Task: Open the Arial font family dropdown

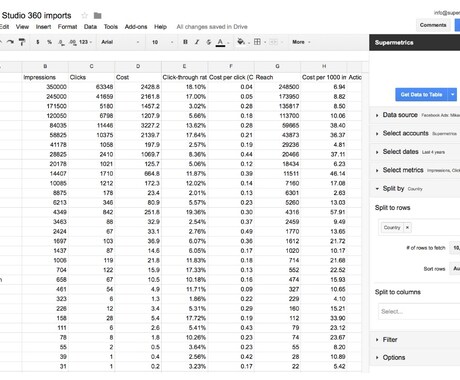Action: coord(120,42)
